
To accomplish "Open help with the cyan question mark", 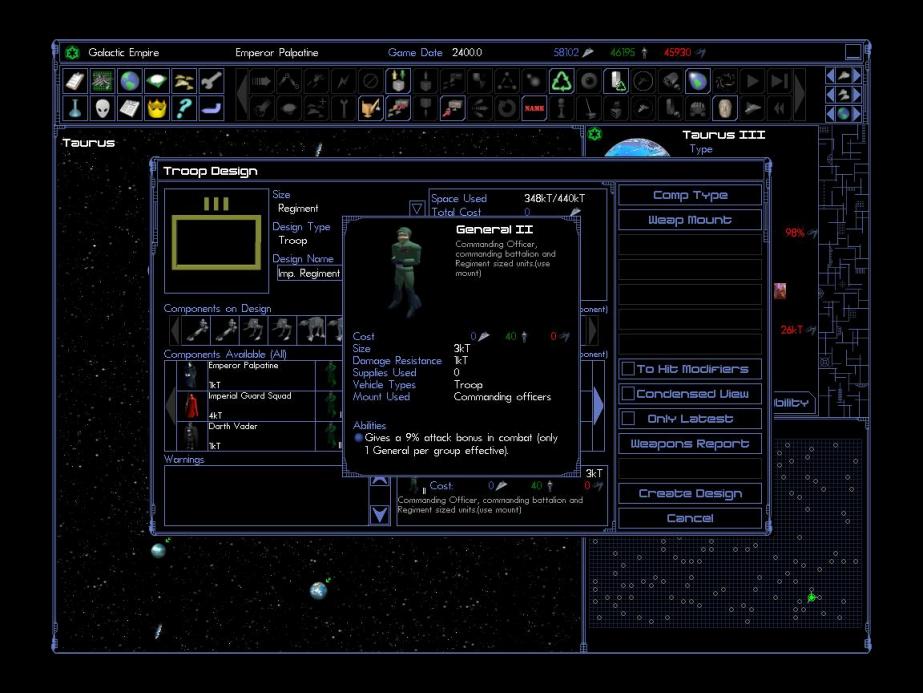I will (184, 108).
